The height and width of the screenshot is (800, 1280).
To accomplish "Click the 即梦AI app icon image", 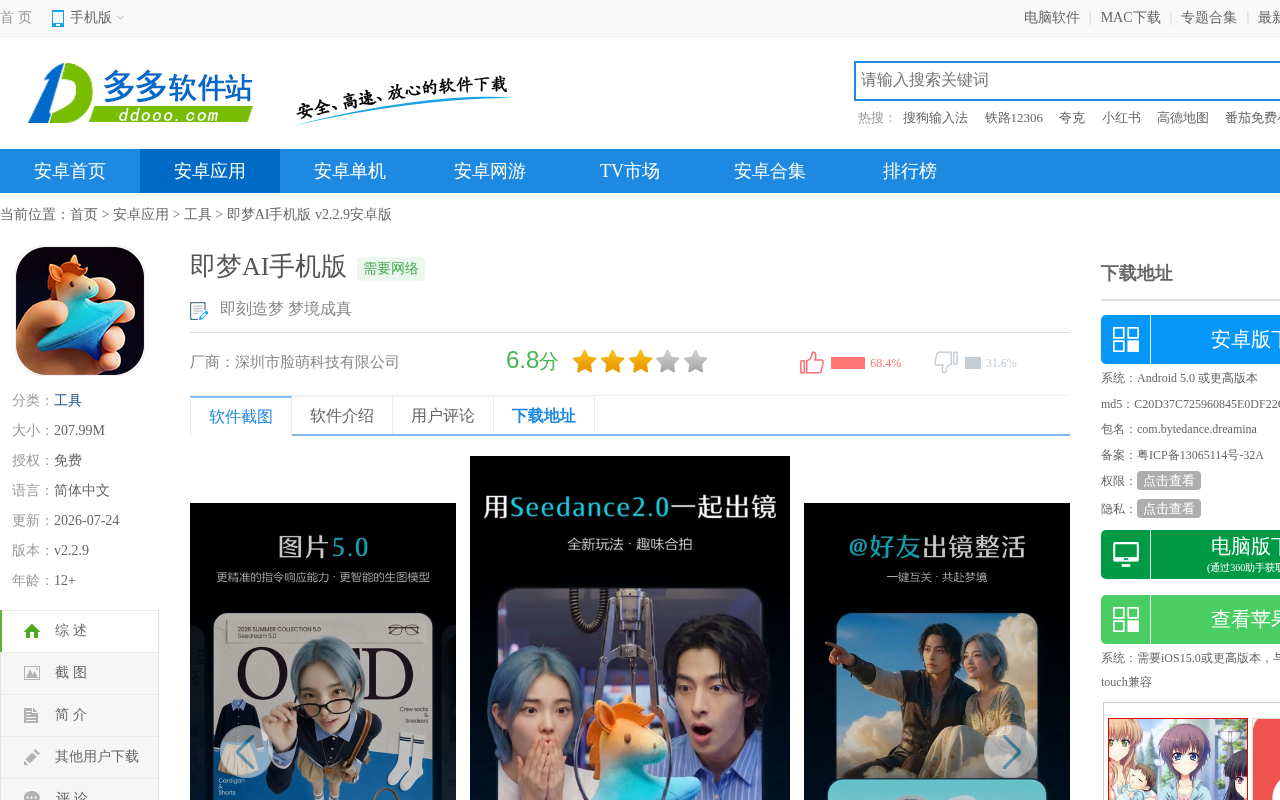I will click(80, 311).
